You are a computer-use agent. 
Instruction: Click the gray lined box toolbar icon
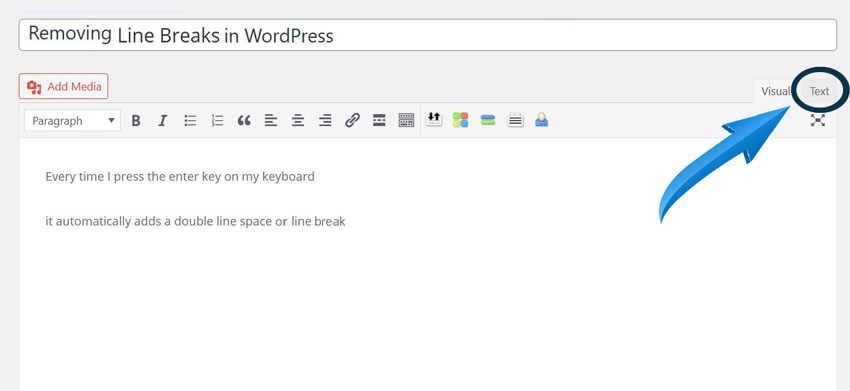point(515,120)
